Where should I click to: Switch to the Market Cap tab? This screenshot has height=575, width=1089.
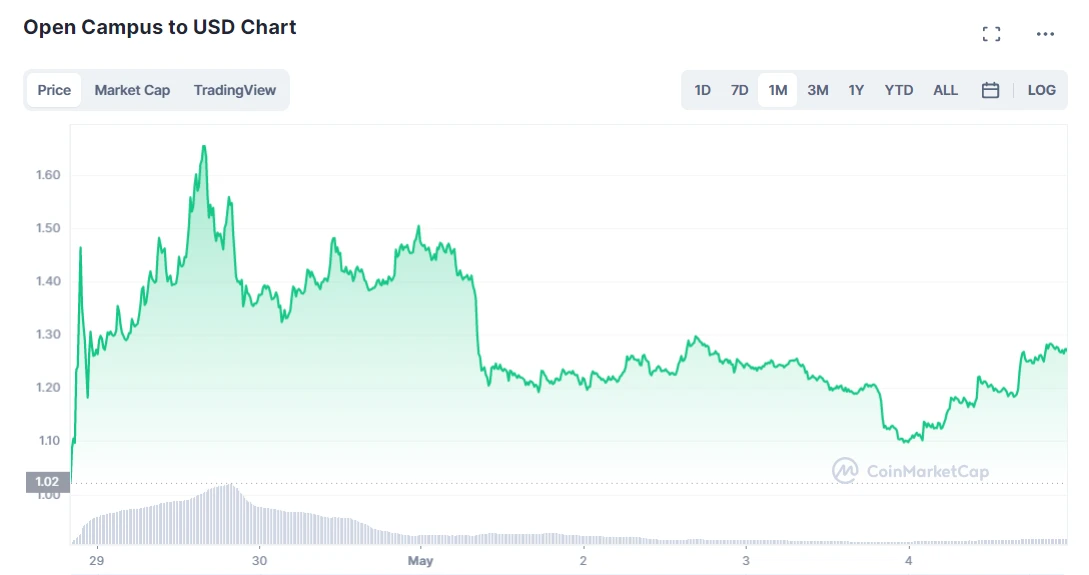pyautogui.click(x=132, y=90)
